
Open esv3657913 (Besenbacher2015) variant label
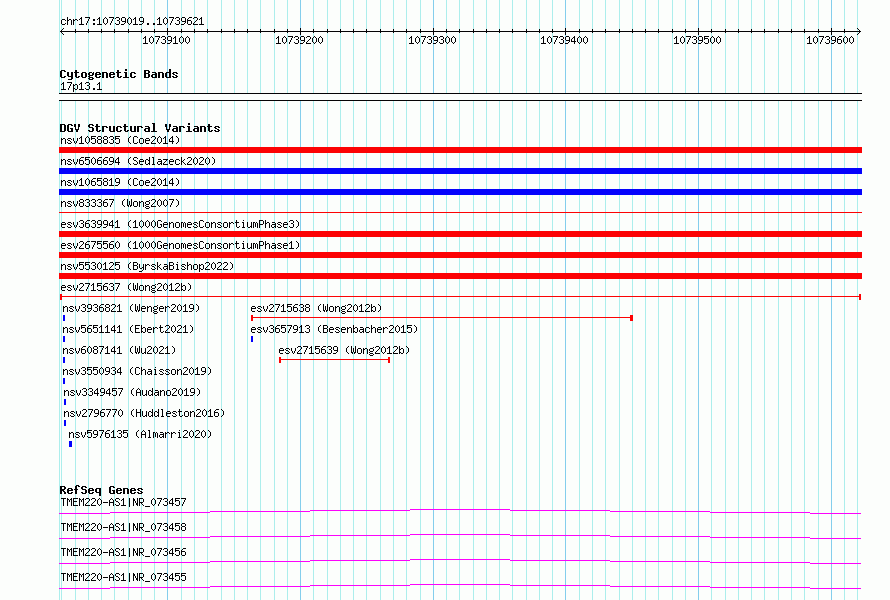click(334, 329)
